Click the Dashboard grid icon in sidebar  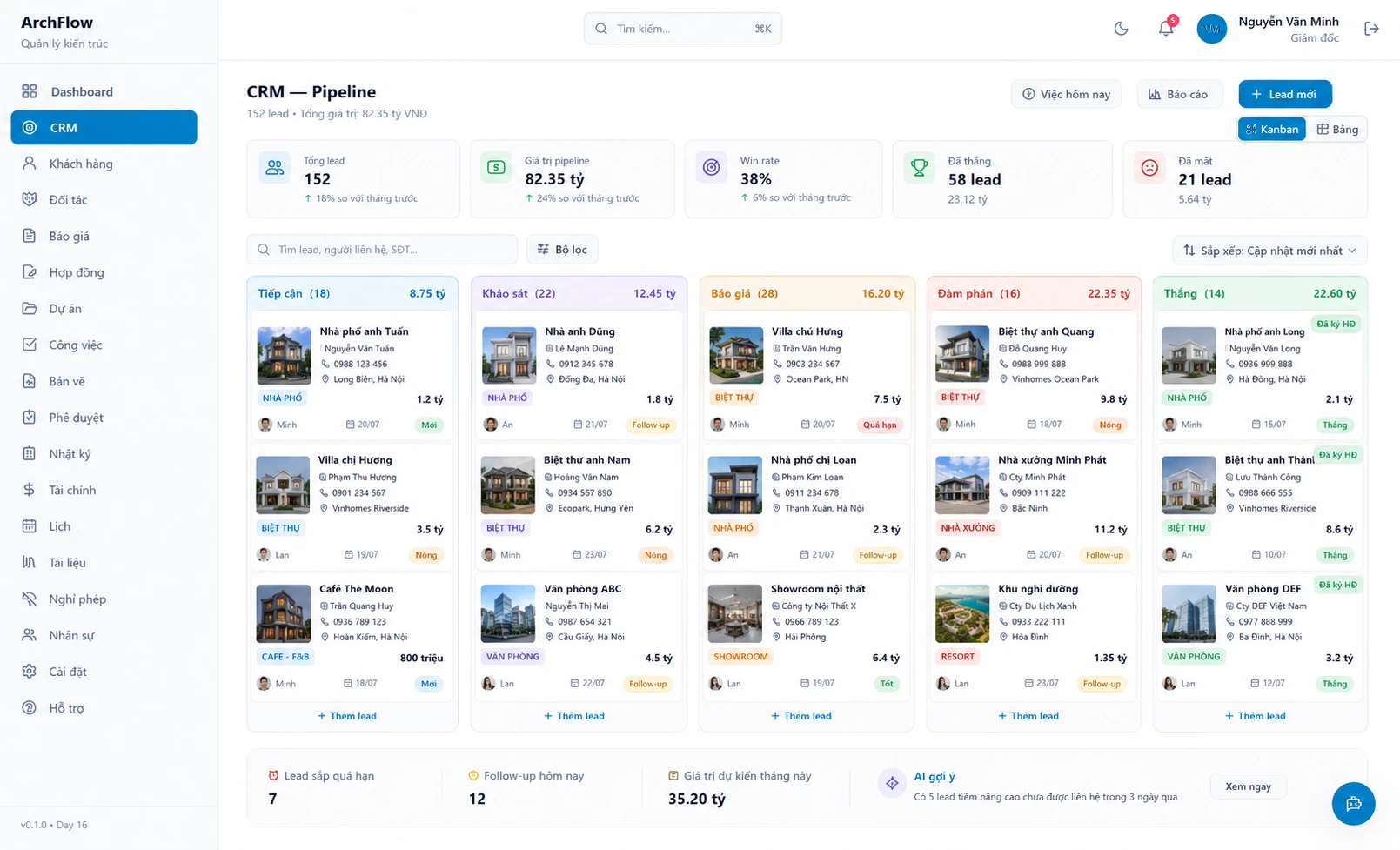click(30, 91)
